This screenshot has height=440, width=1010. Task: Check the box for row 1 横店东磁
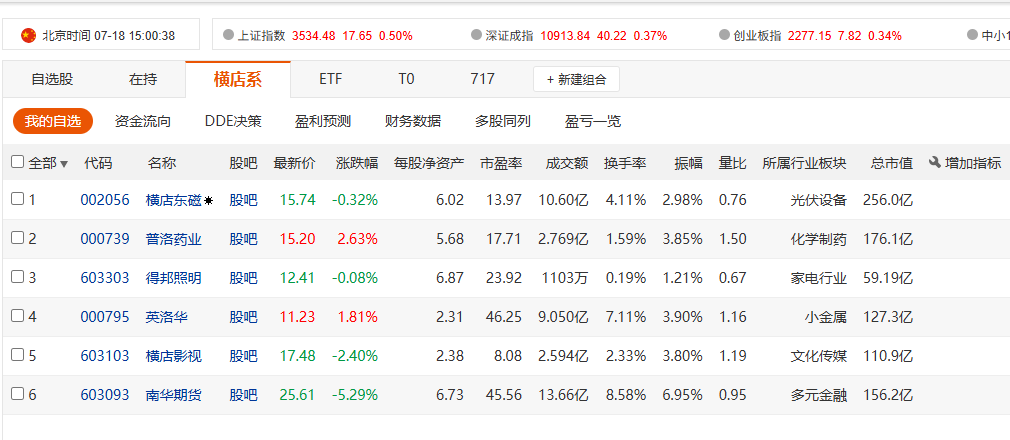point(17,199)
